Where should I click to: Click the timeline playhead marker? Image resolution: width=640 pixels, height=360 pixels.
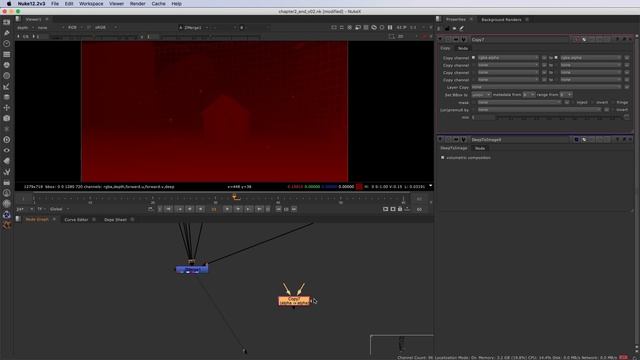point(236,198)
